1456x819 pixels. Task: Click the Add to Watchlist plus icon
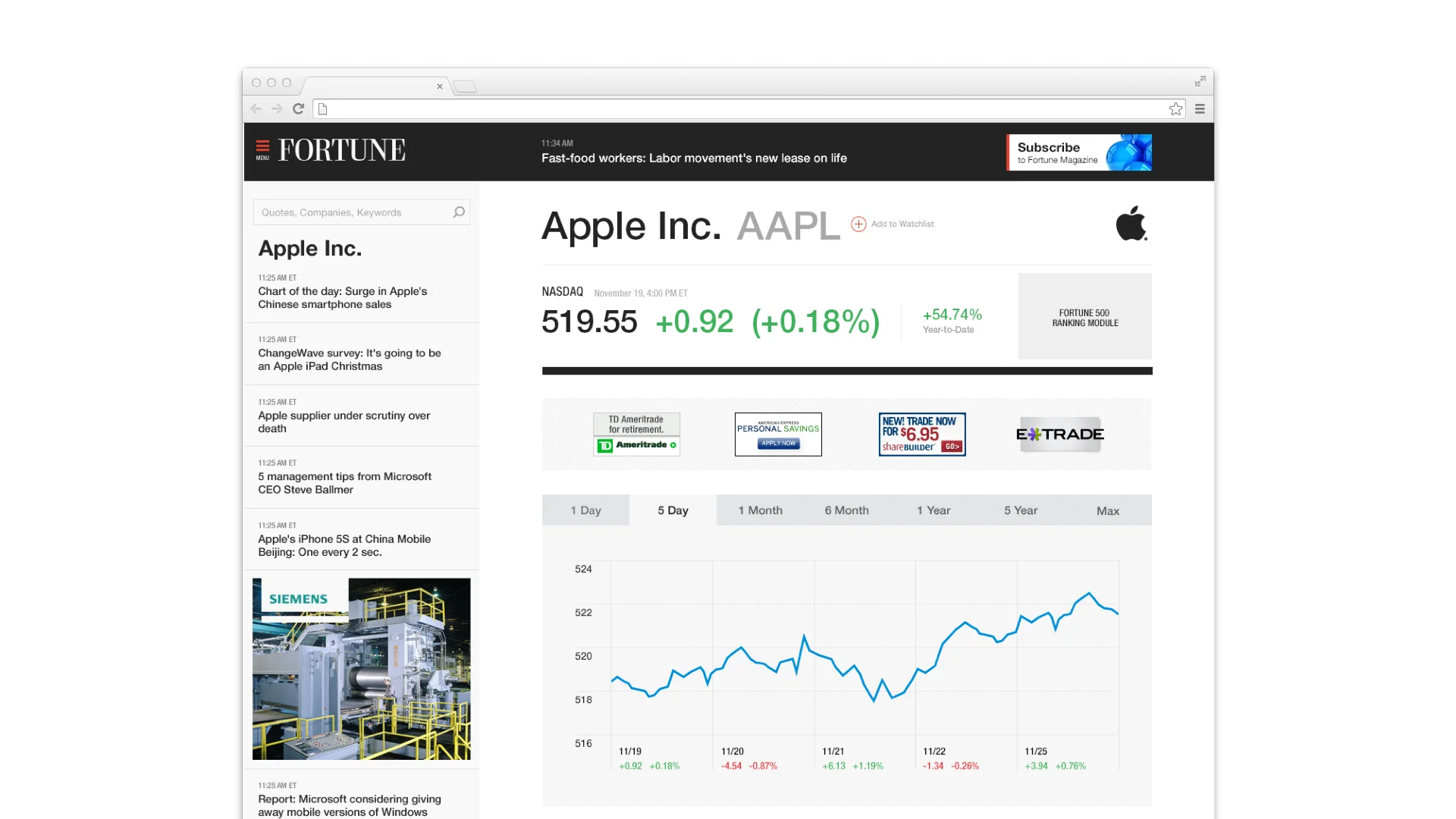coord(858,224)
